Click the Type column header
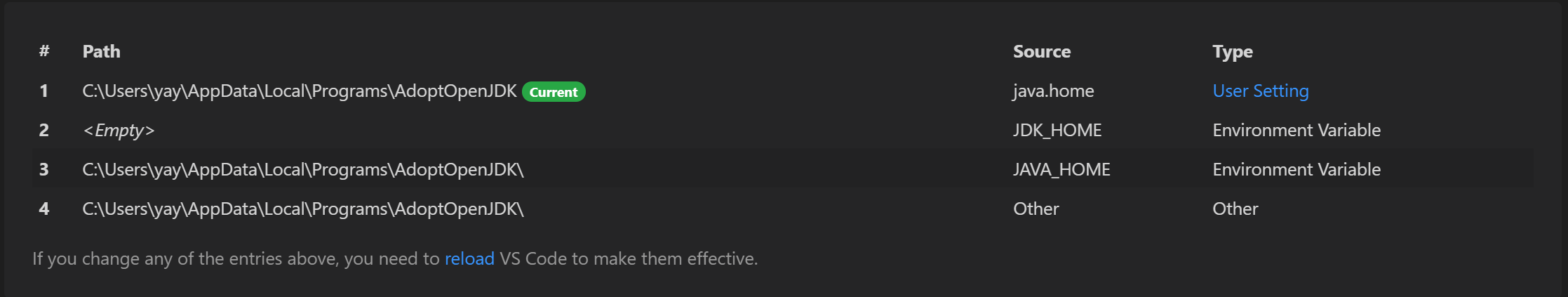The height and width of the screenshot is (297, 1568). pyautogui.click(x=1232, y=52)
